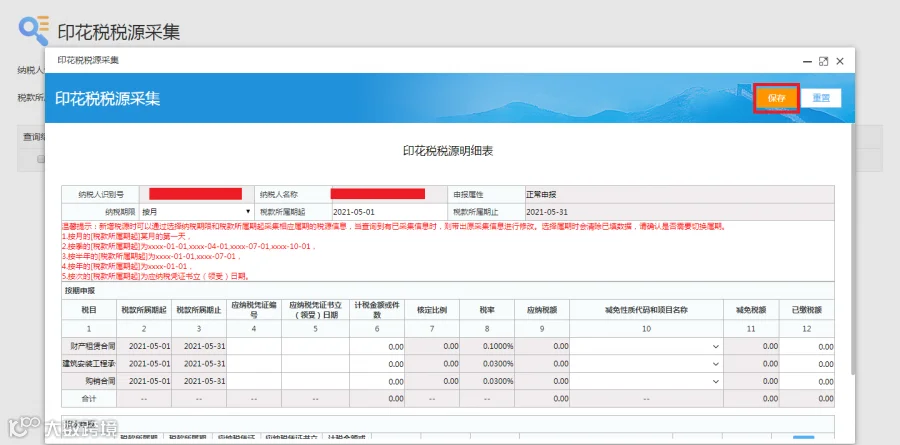Click the 税款所属期起 date field 2021-05-01
900x445 pixels.
(389, 212)
